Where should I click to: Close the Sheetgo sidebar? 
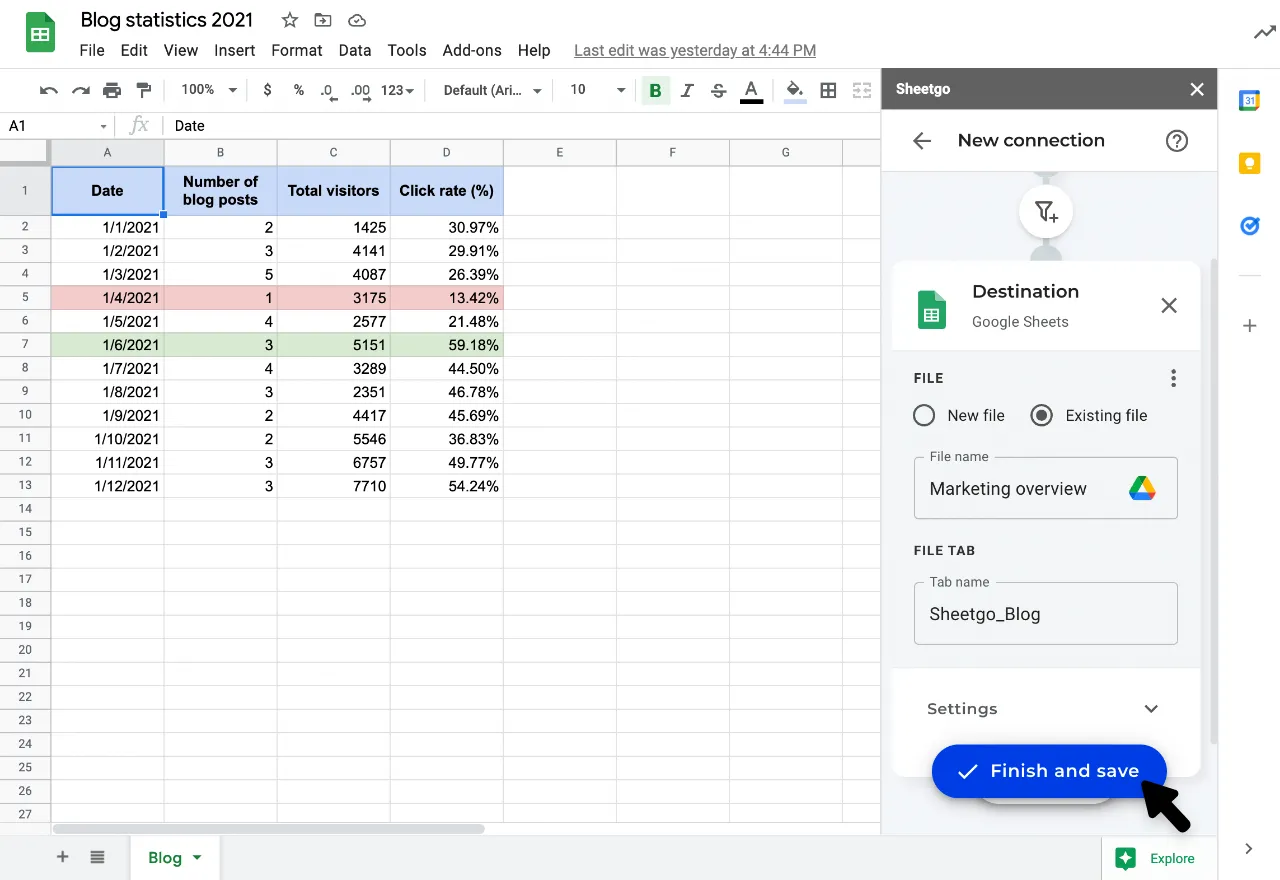tap(1197, 89)
